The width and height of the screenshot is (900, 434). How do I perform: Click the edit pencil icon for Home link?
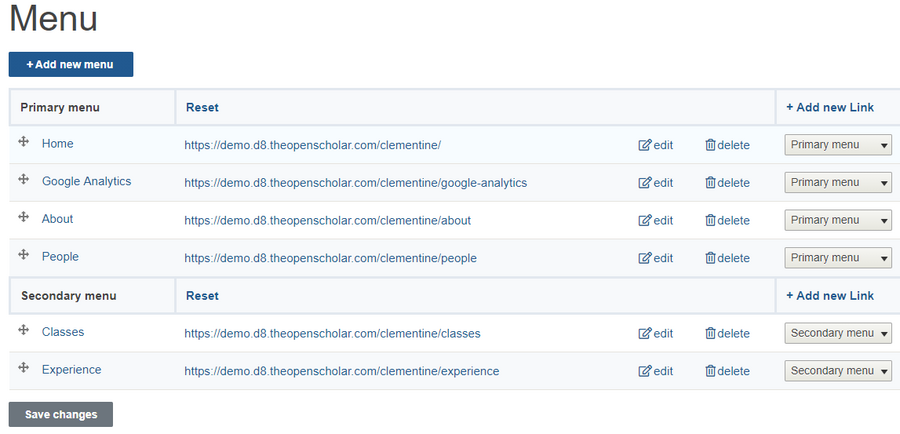coord(645,145)
